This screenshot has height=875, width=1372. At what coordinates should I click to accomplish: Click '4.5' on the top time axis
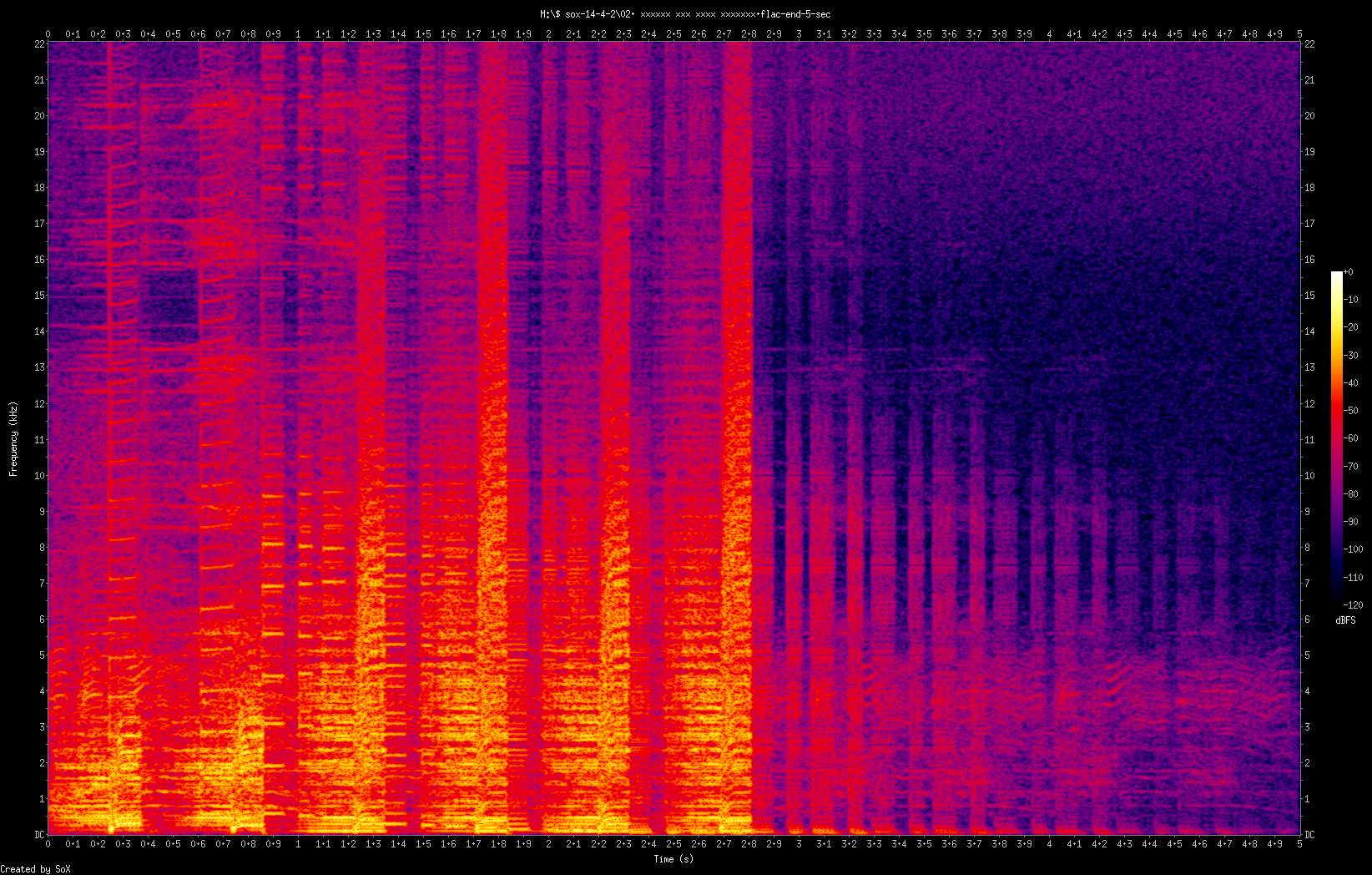click(1174, 34)
